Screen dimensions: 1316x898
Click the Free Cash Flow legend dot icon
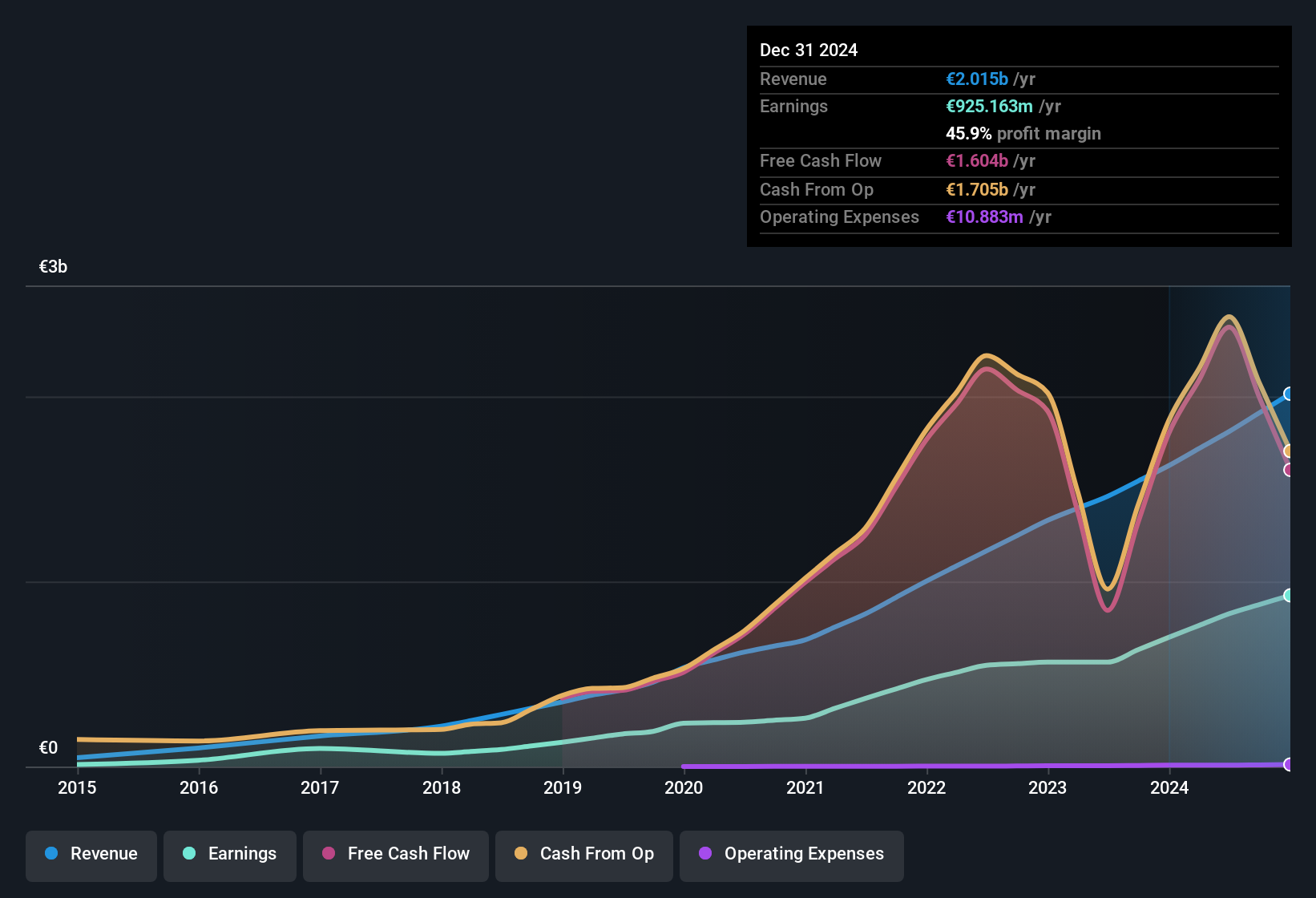tap(329, 854)
